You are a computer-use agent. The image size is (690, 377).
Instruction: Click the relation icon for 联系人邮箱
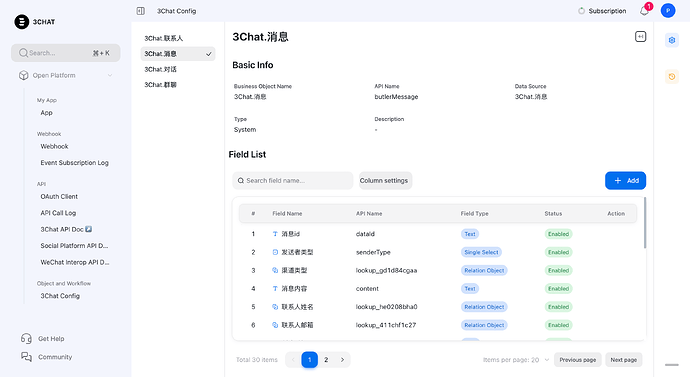click(275, 325)
